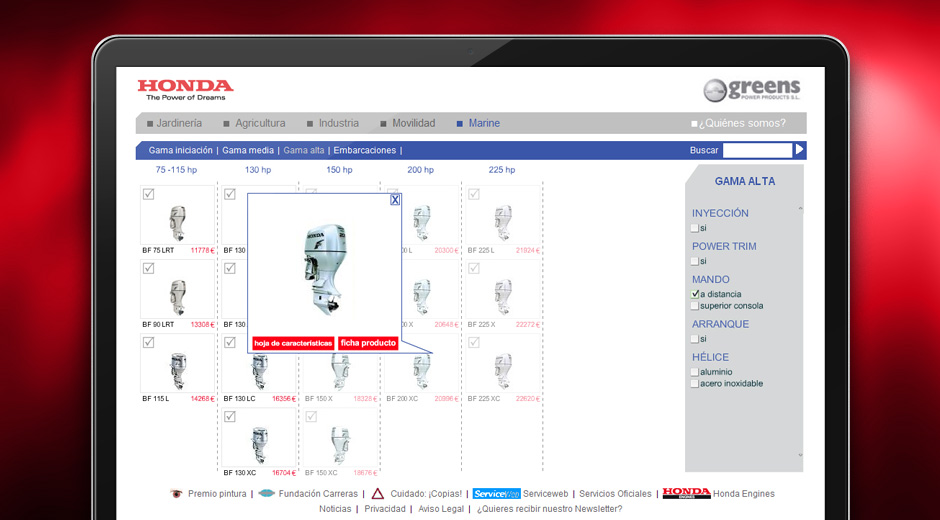Click the 150 hp column heading
Screen dimensions: 940x520
pos(339,170)
